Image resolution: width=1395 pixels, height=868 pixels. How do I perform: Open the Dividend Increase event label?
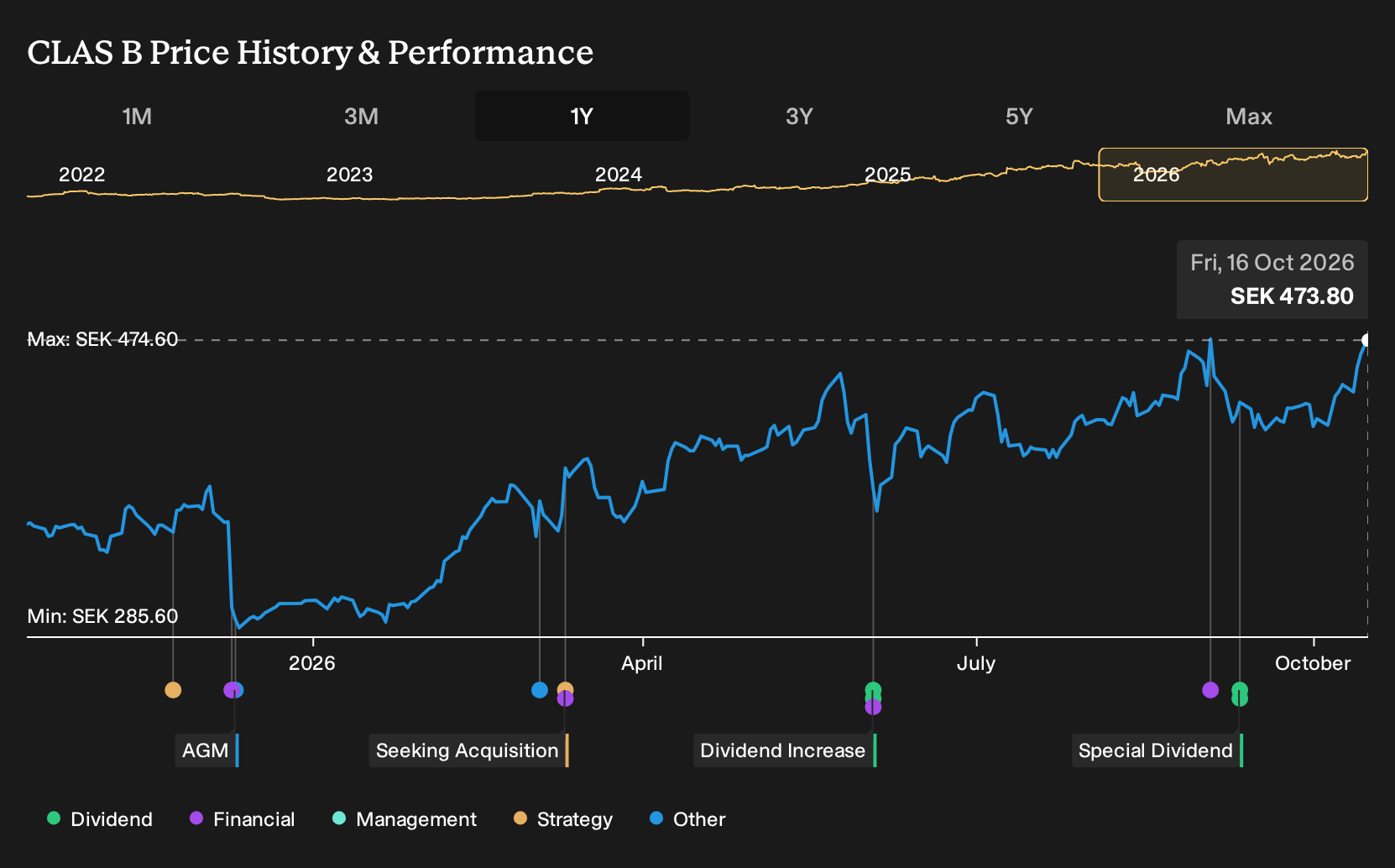[785, 750]
